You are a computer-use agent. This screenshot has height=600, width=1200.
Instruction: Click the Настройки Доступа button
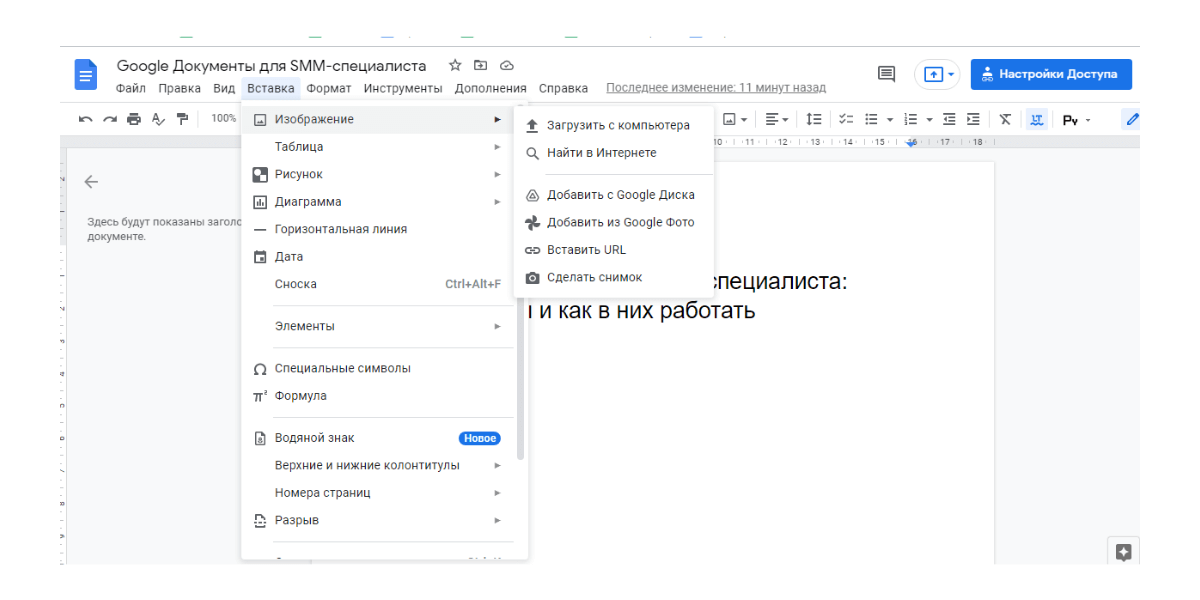pyautogui.click(x=1050, y=74)
